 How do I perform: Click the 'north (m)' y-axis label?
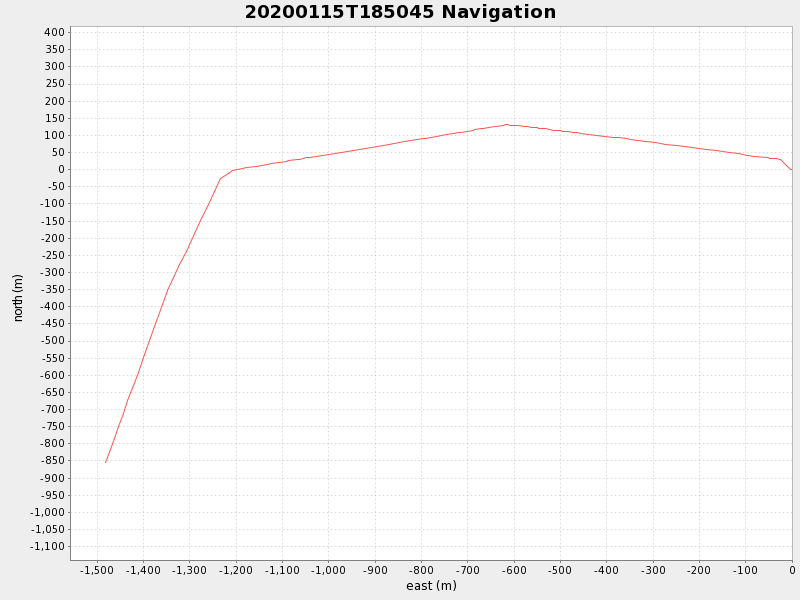[18, 297]
